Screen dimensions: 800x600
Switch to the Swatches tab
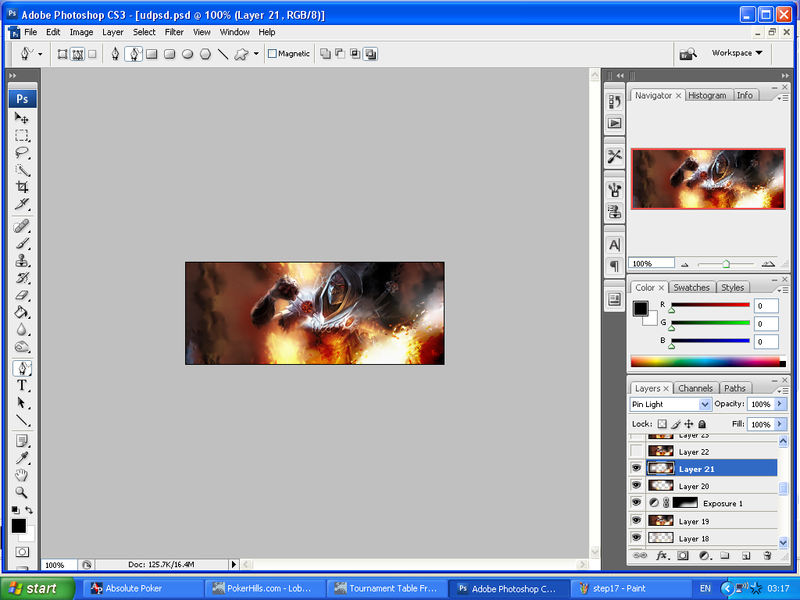point(691,288)
